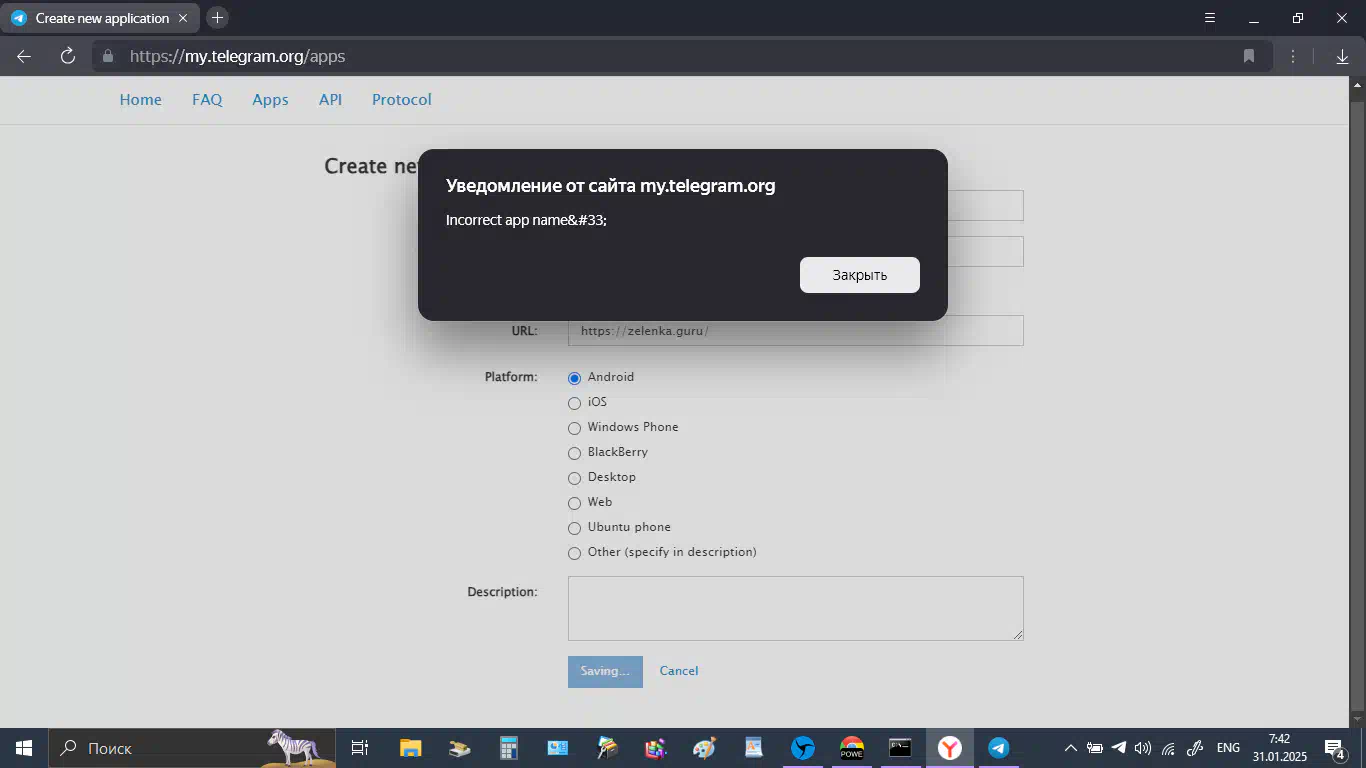Select the Ubuntu phone radio button
Image resolution: width=1366 pixels, height=768 pixels.
pyautogui.click(x=574, y=528)
